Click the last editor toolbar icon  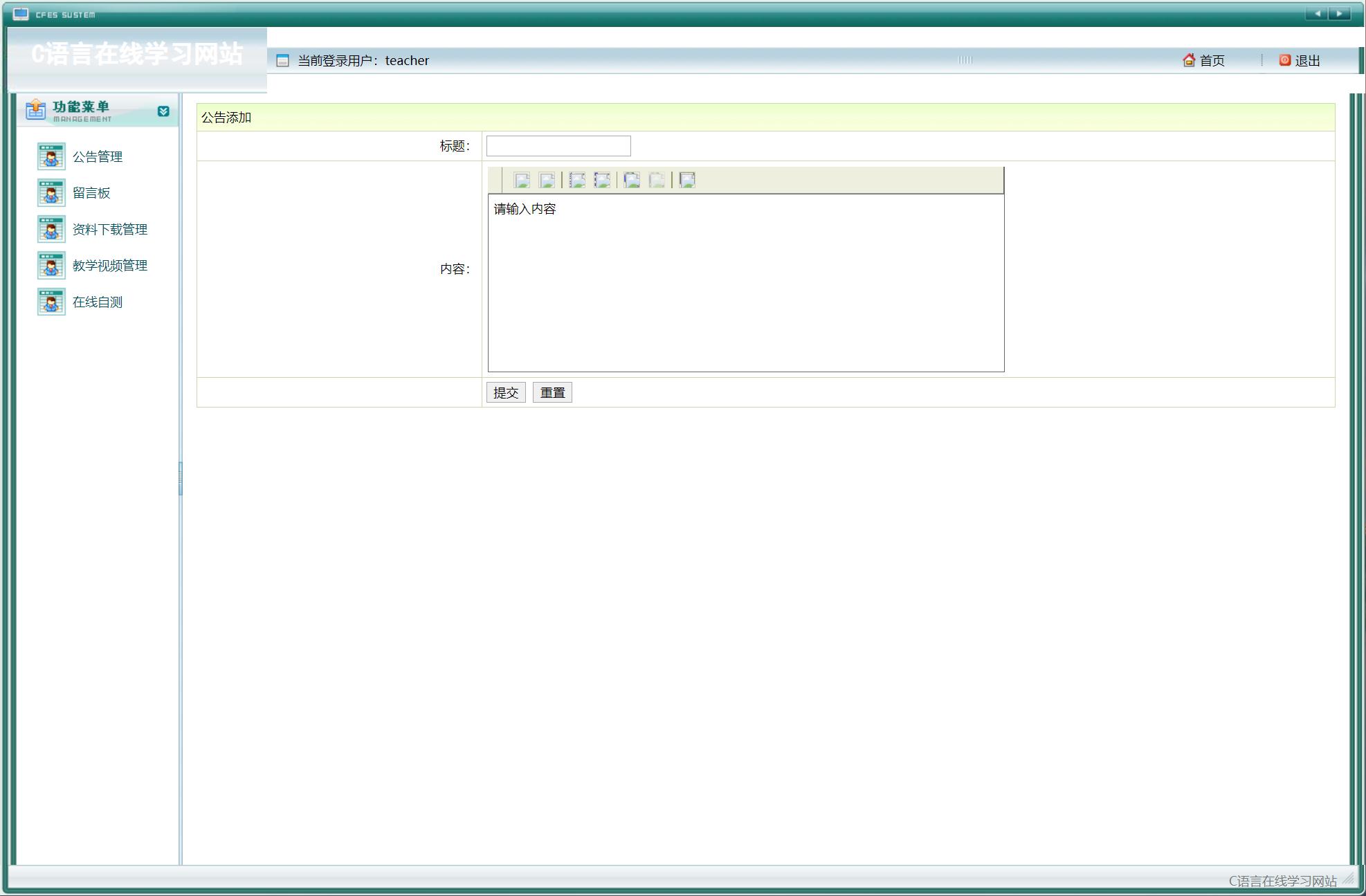(687, 181)
